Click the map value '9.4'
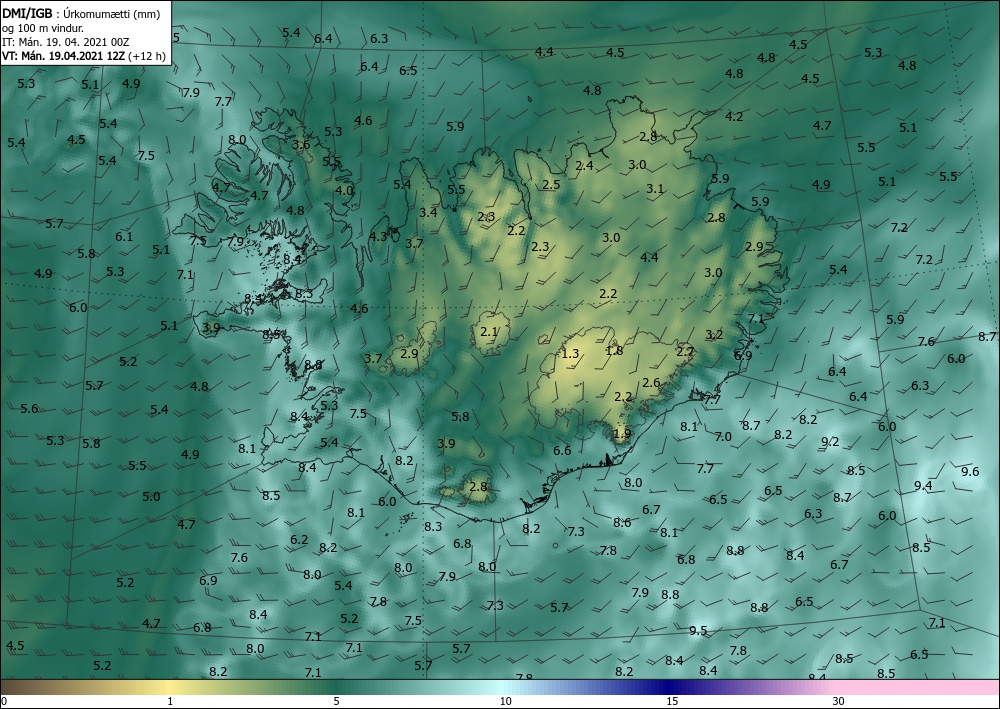This screenshot has height=709, width=1000. tap(923, 486)
